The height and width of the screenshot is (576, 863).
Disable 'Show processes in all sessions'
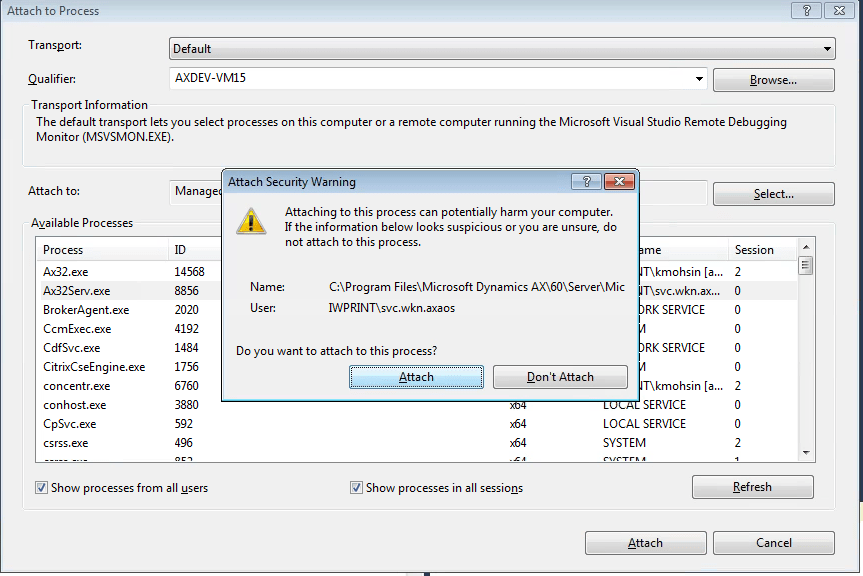(357, 487)
